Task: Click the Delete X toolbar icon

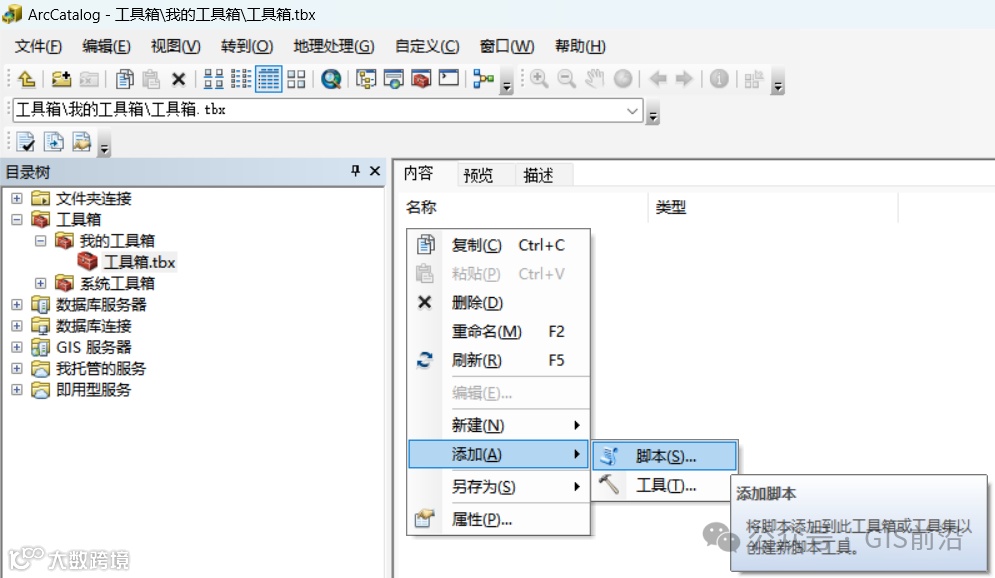Action: click(178, 79)
